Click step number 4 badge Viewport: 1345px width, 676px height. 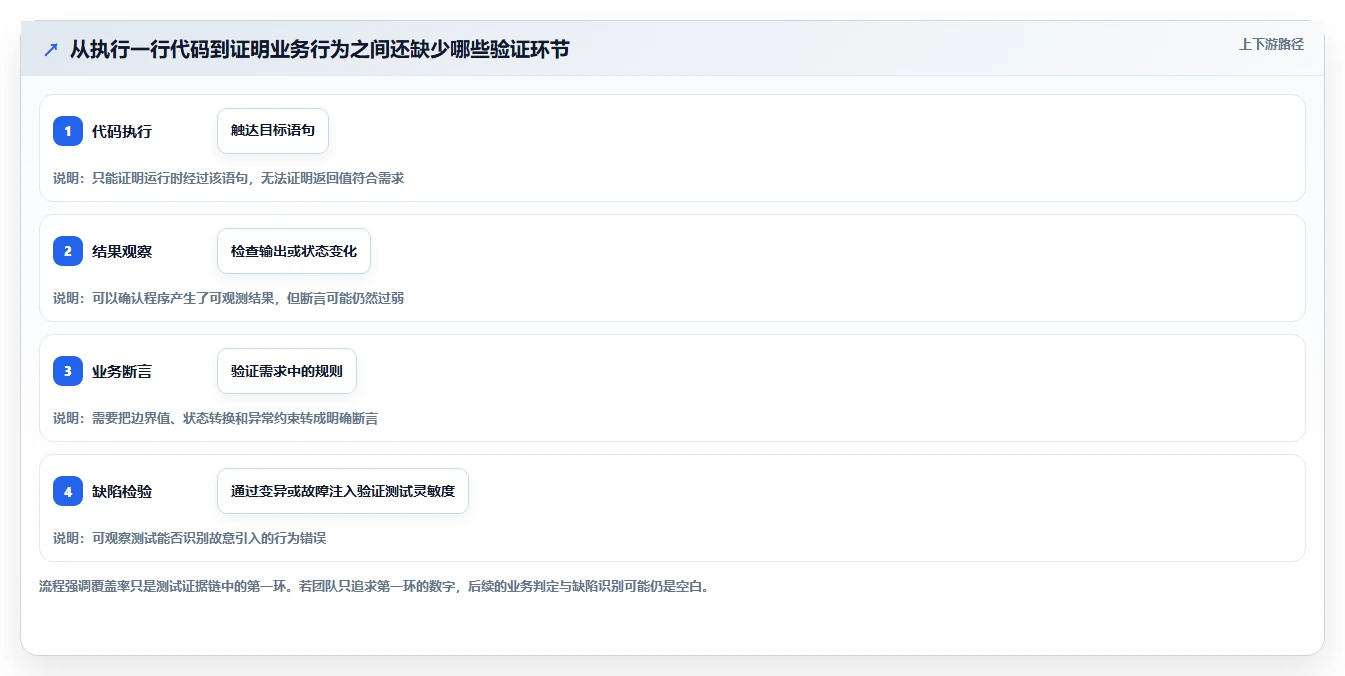[x=68, y=491]
